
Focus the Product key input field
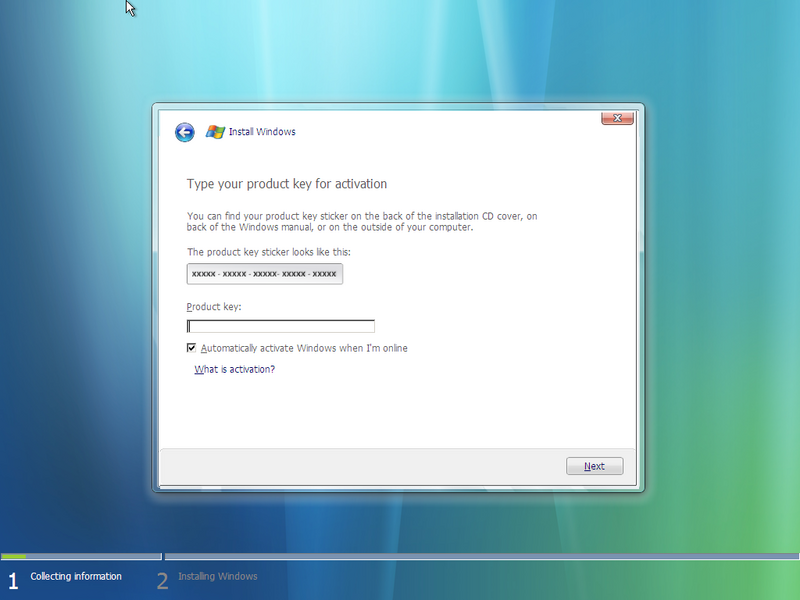click(281, 326)
